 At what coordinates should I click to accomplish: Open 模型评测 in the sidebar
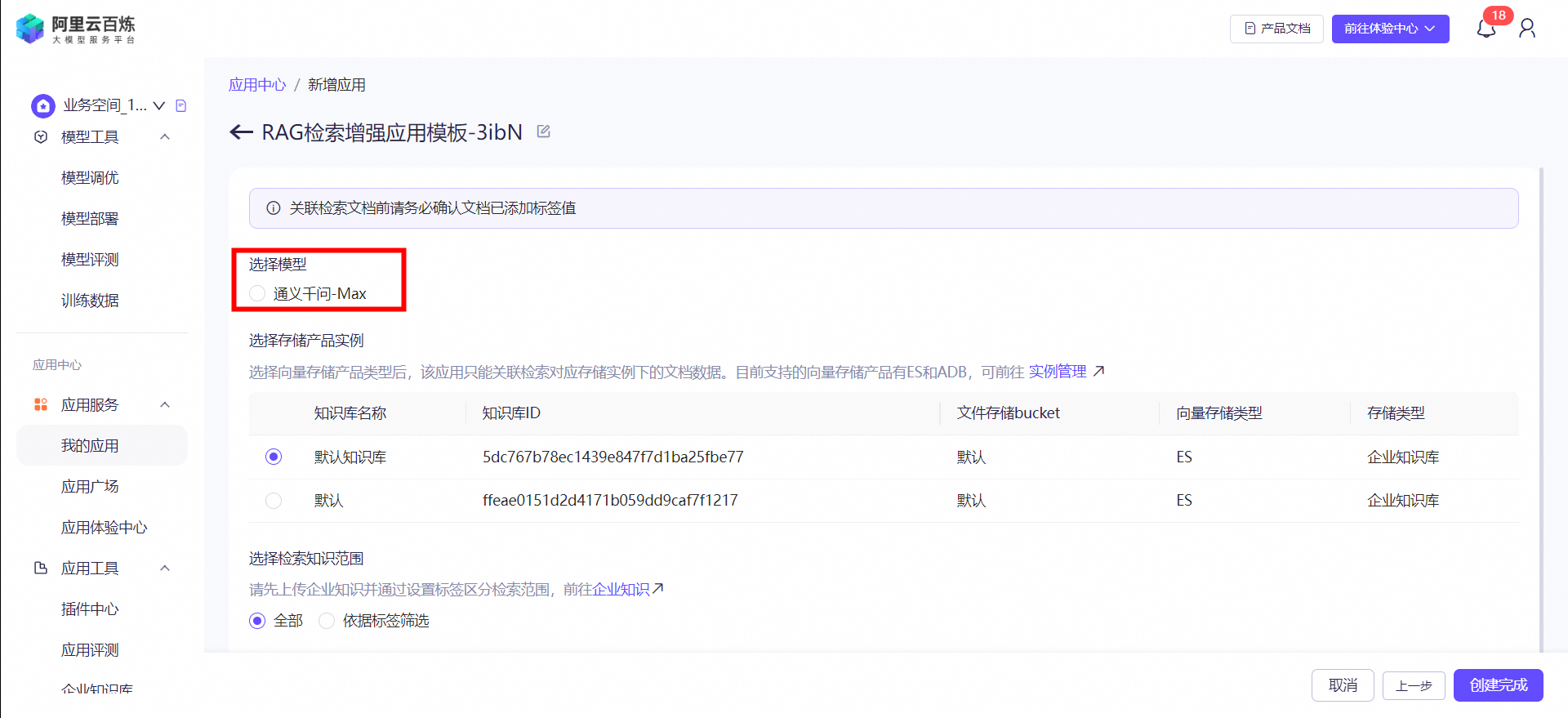[90, 260]
